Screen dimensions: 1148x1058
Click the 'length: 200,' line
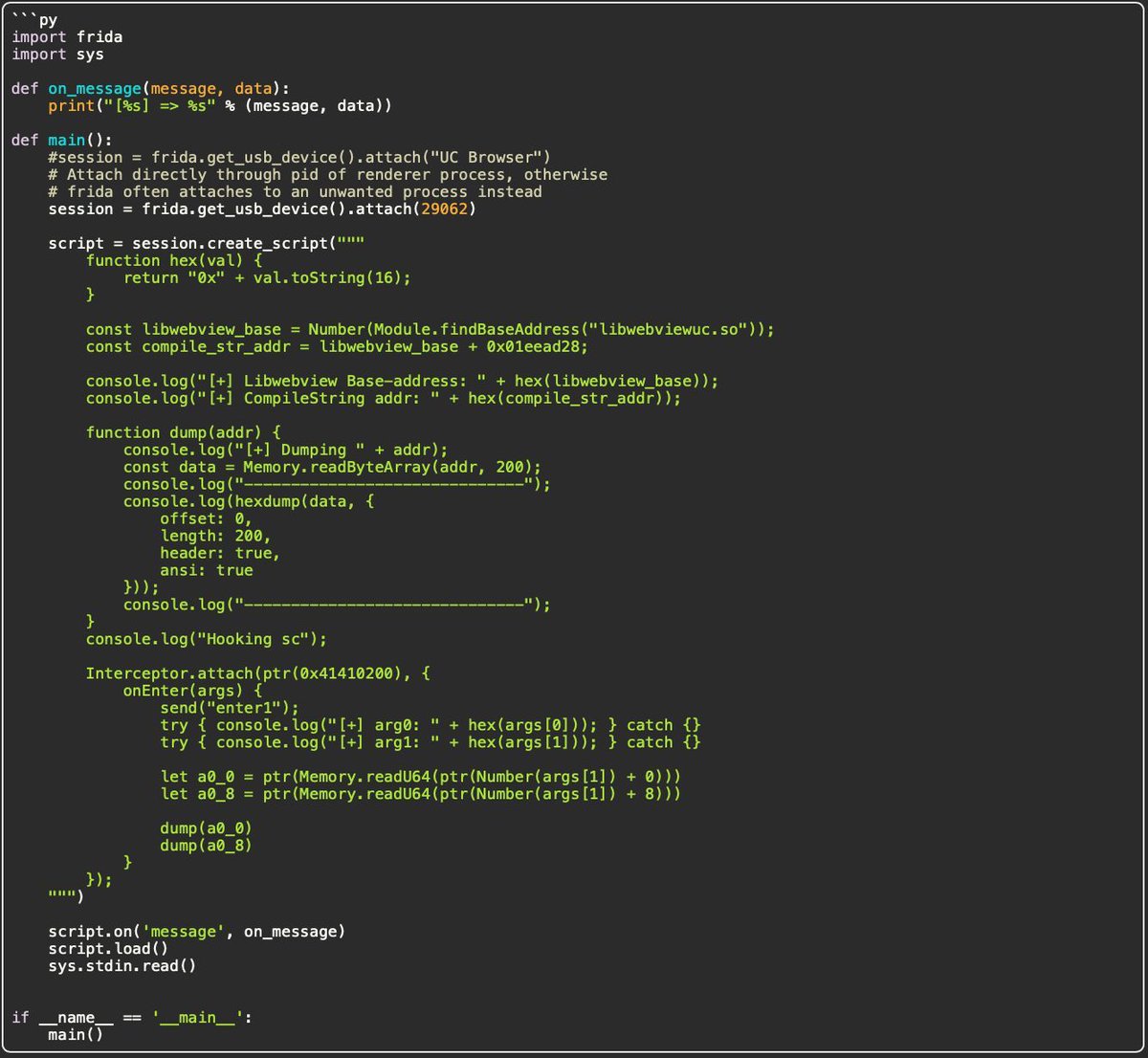pos(216,536)
